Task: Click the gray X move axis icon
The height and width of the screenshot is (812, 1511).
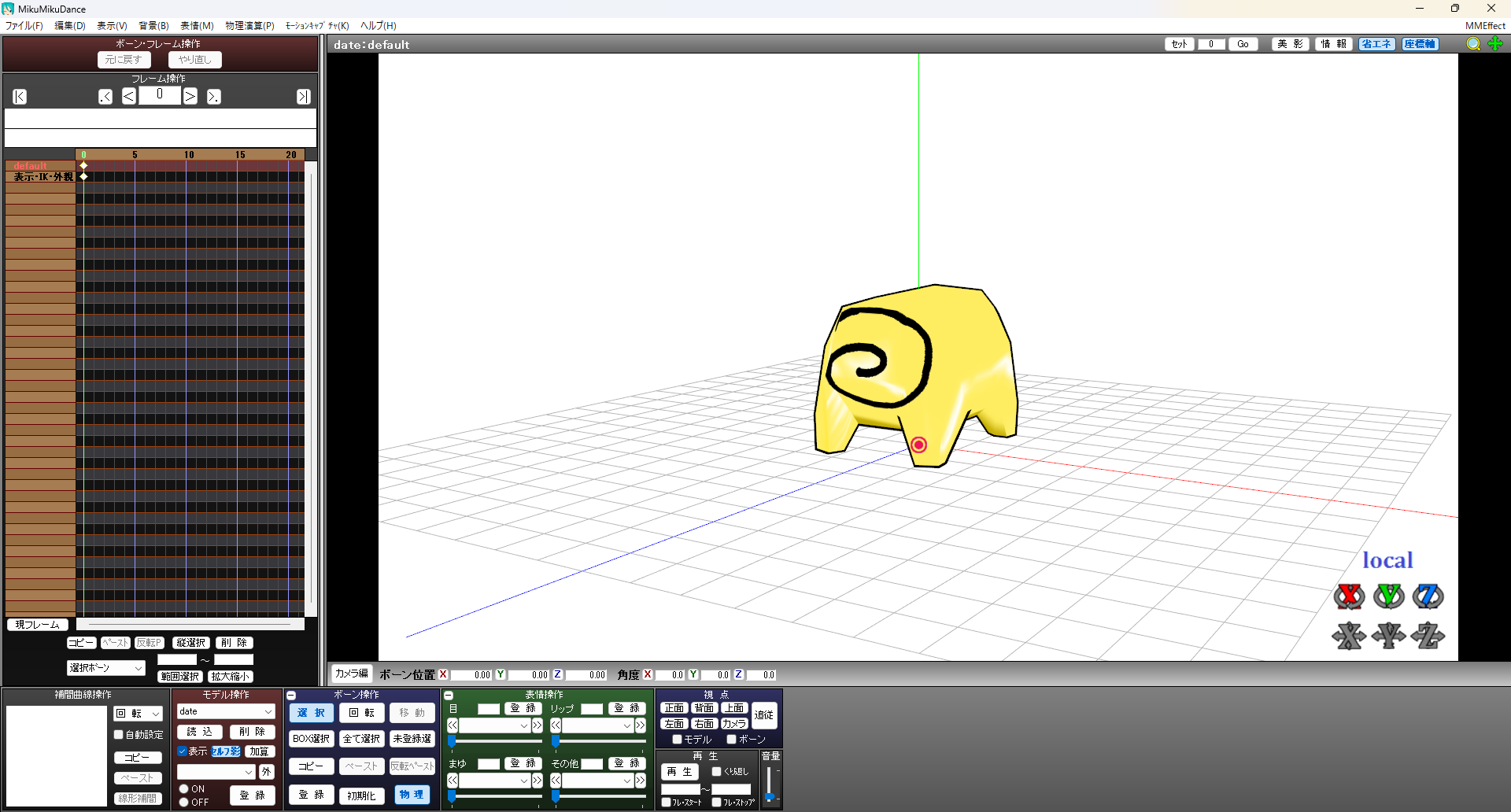Action: click(x=1349, y=636)
